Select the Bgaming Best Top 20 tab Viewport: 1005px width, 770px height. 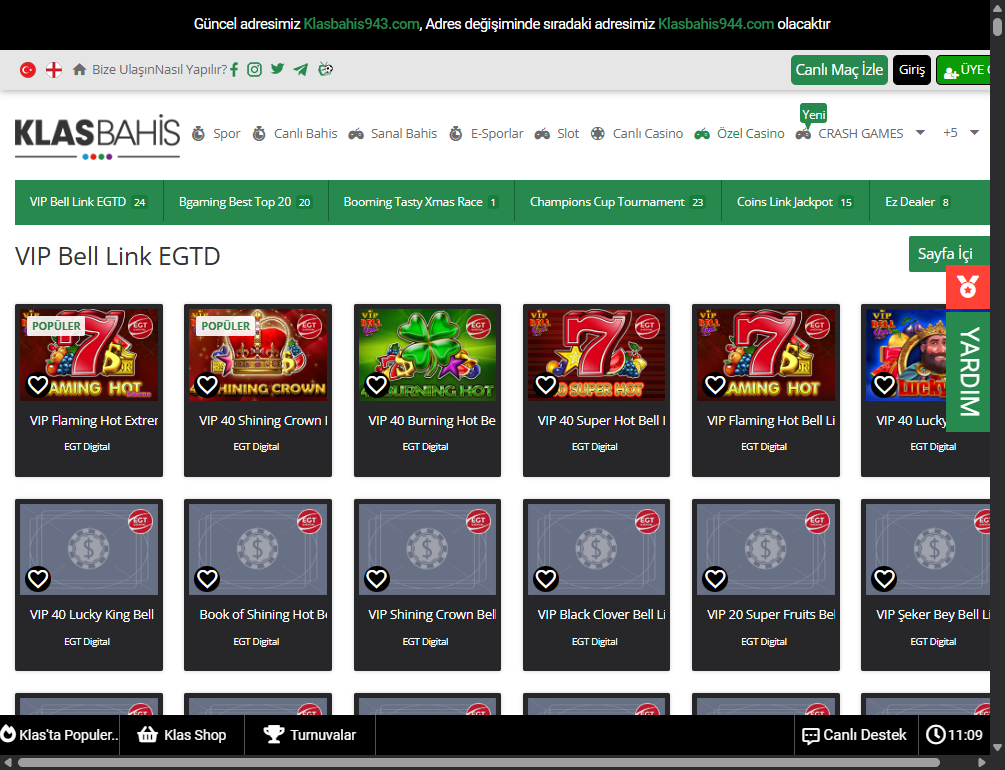pos(245,202)
